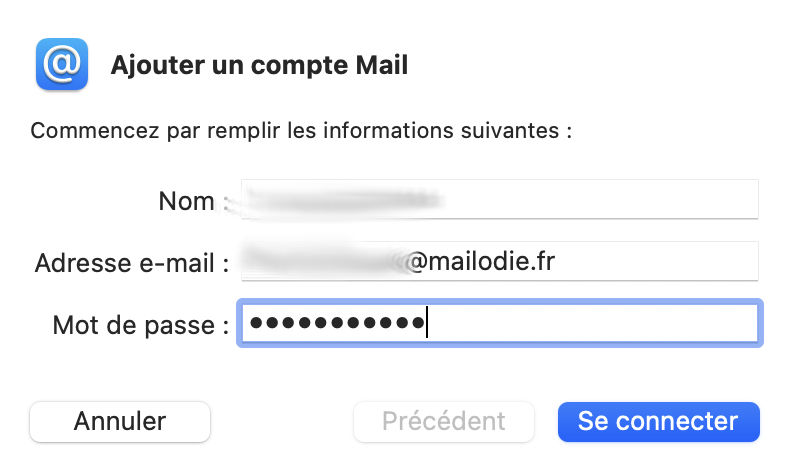This screenshot has height=474, width=790.
Task: Click the greyed-out Précédent button
Action: [444, 421]
